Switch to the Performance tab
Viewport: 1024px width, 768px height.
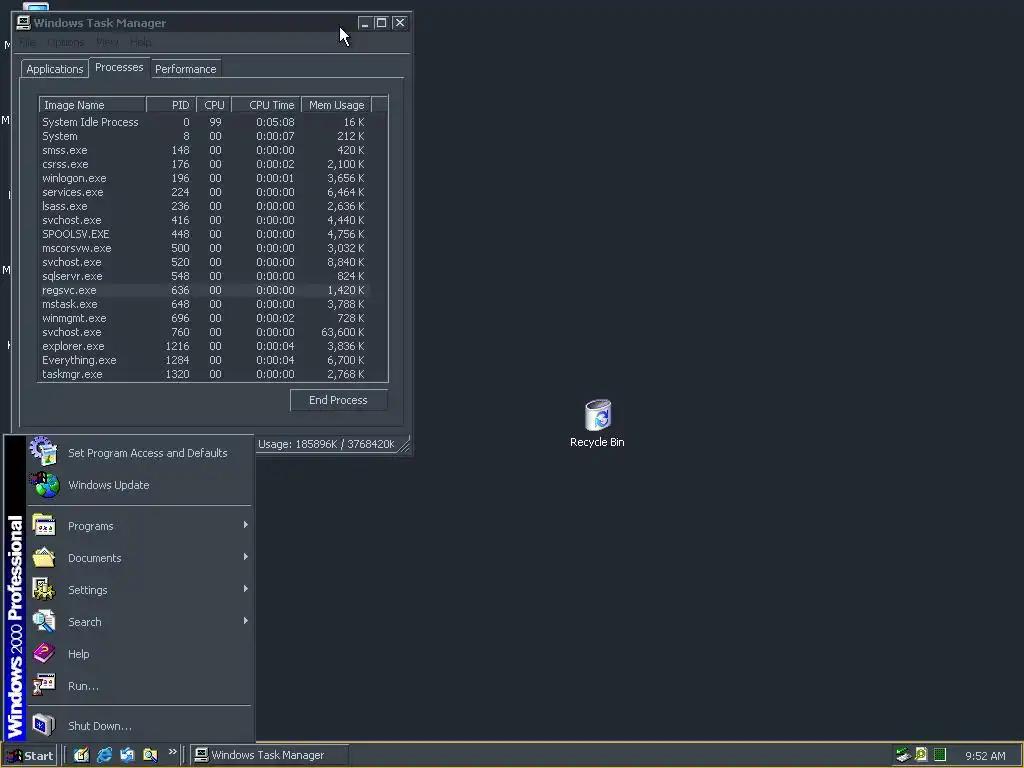pos(185,69)
